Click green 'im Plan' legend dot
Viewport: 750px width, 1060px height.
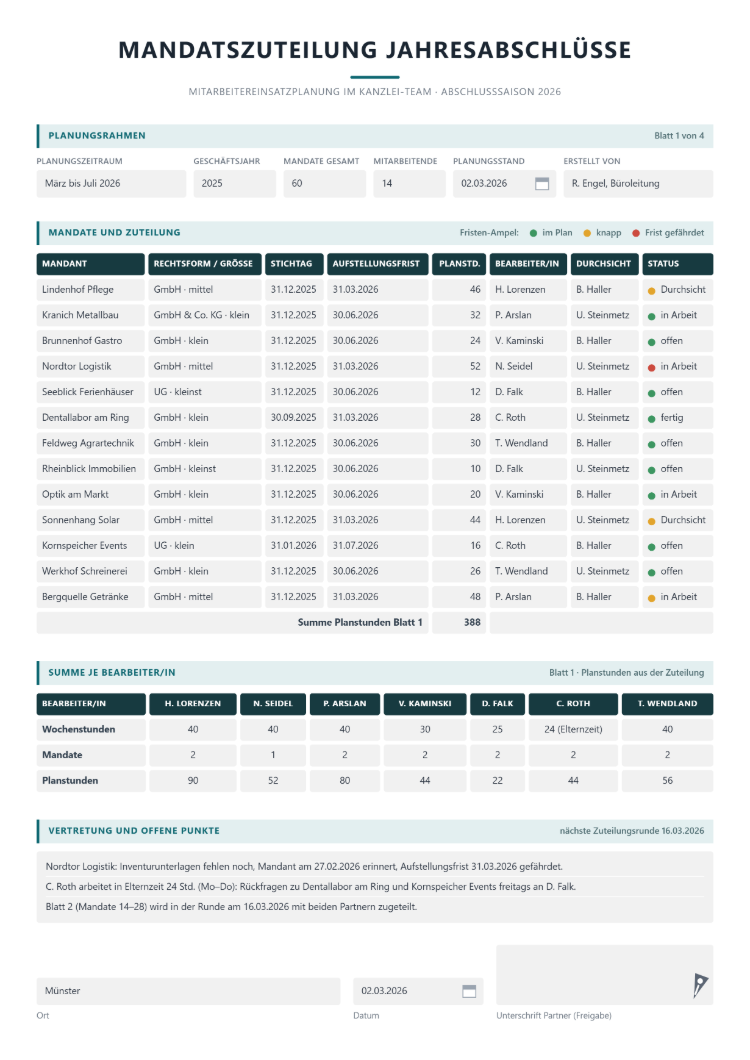(x=533, y=233)
